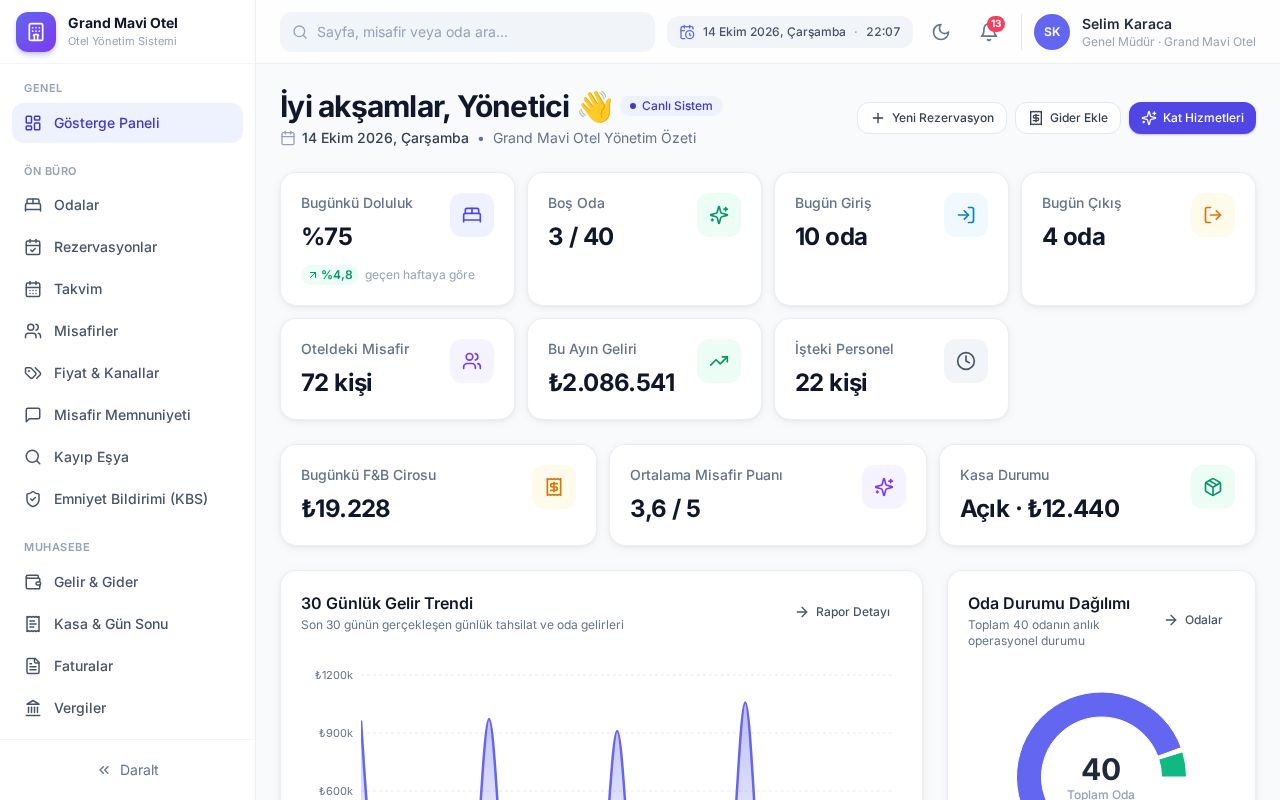Open Misafirler in the sidebar

(x=127, y=331)
